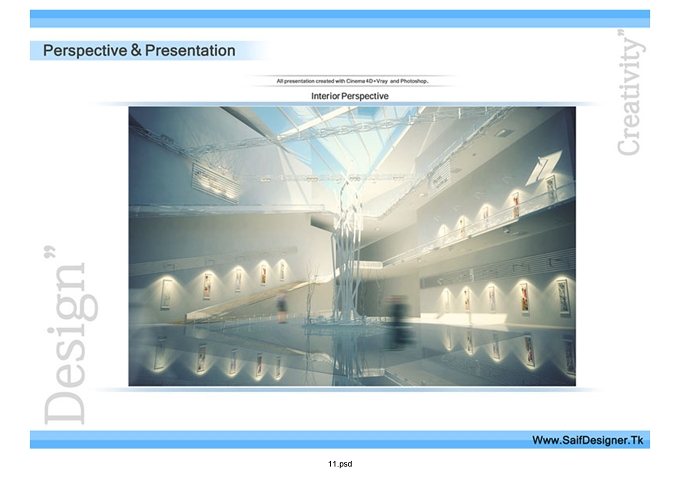680x481 pixels.
Task: Open the Www.SaifDesigner.Tk website link
Action: (x=588, y=440)
